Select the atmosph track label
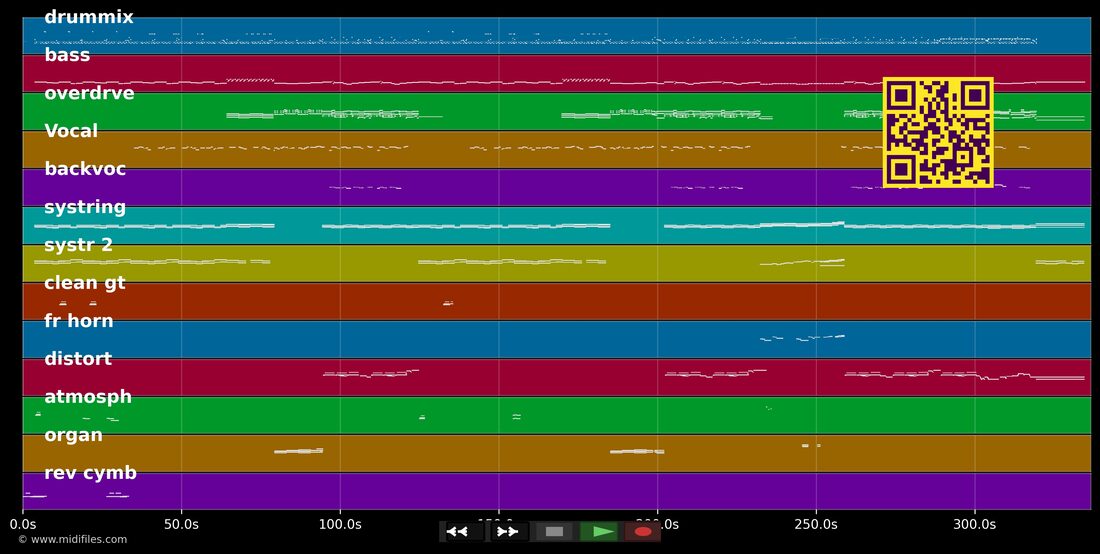 (88, 397)
